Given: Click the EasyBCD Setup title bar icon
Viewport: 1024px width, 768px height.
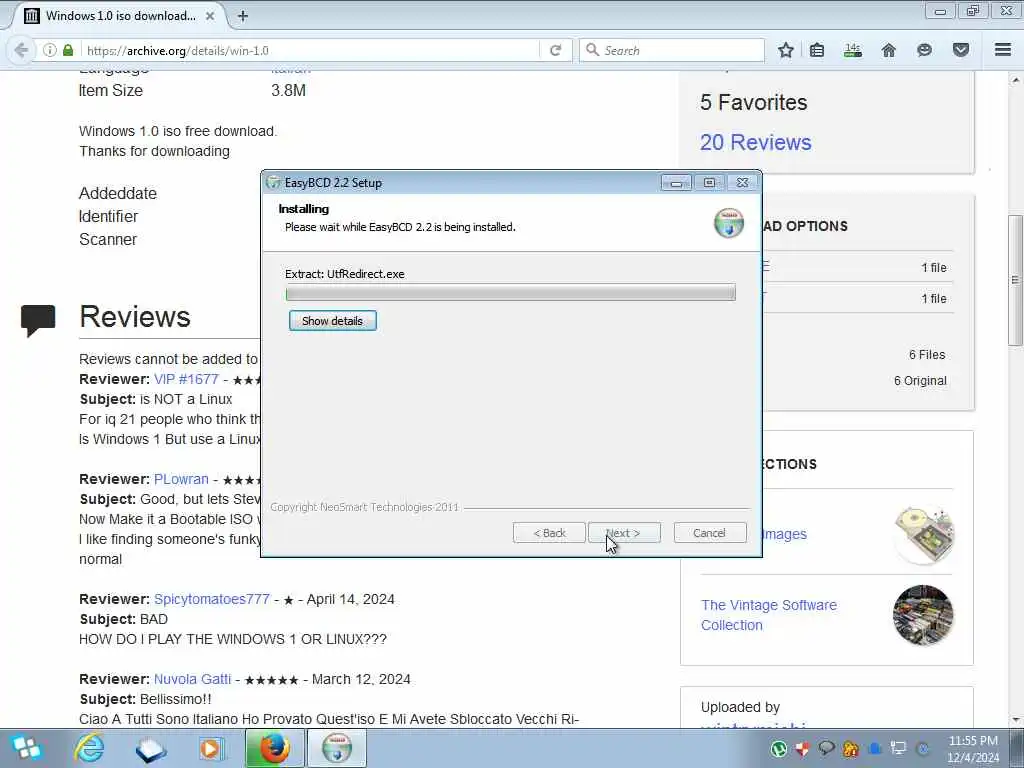Looking at the screenshot, I should pos(274,183).
